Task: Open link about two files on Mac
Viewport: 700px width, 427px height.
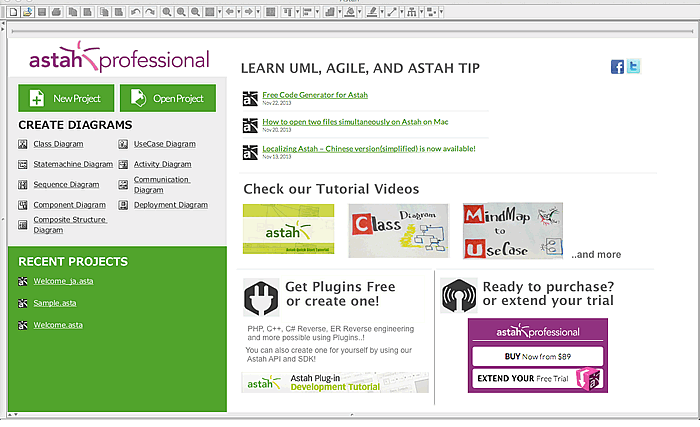Action: click(x=355, y=121)
